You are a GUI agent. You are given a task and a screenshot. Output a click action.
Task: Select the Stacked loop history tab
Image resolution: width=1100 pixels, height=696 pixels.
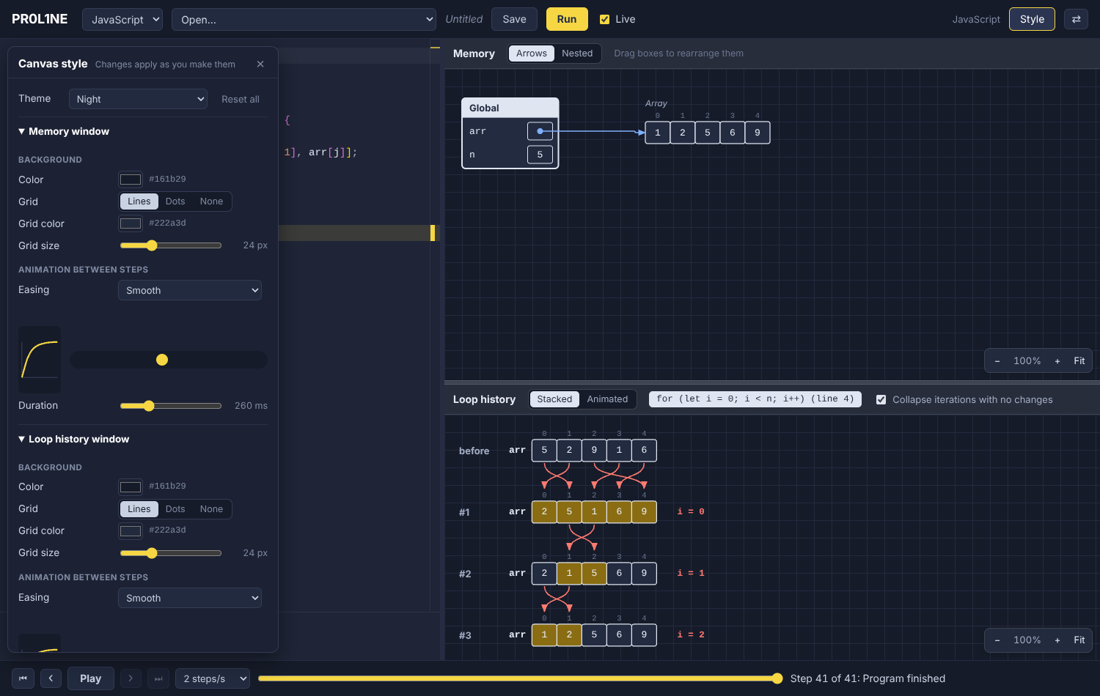[x=554, y=399]
